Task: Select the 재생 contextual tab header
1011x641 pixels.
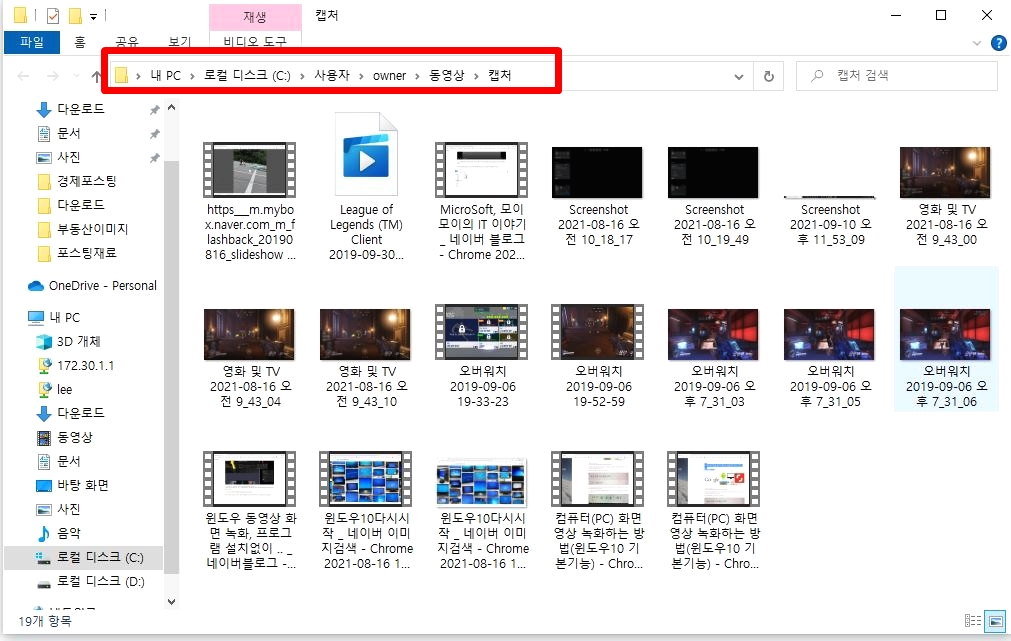Action: click(x=255, y=17)
